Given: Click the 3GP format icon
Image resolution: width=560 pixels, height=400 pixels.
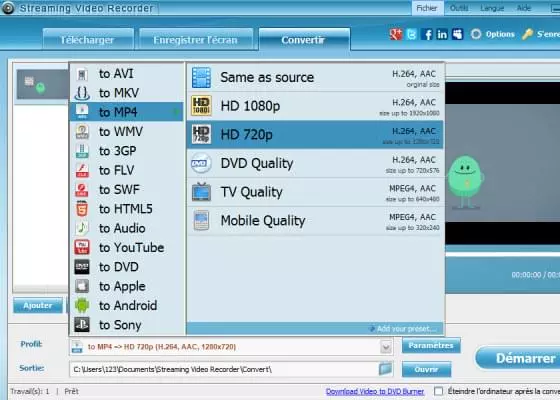Looking at the screenshot, I should coord(82,151).
